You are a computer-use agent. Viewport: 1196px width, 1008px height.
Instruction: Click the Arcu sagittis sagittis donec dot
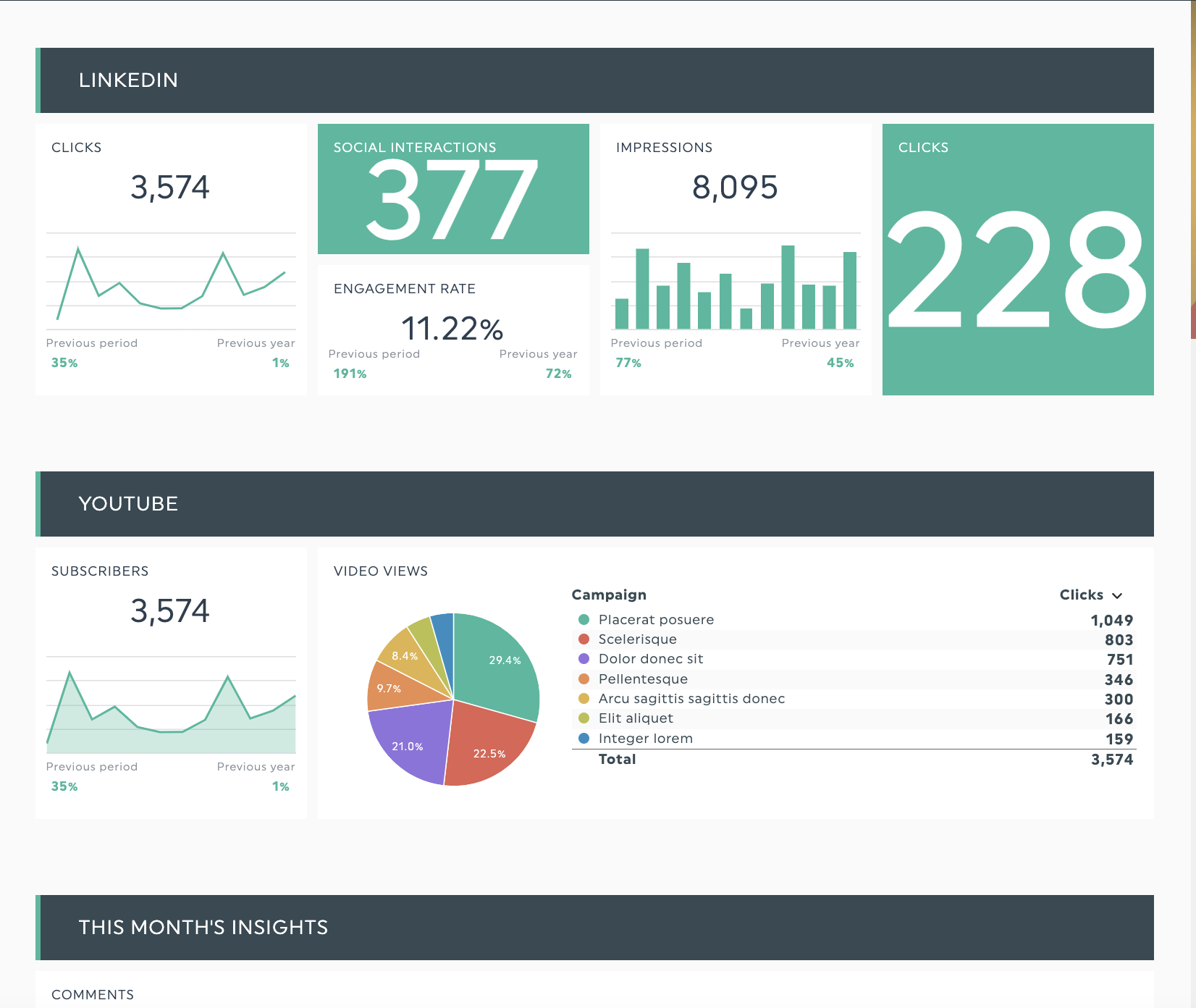tap(584, 699)
